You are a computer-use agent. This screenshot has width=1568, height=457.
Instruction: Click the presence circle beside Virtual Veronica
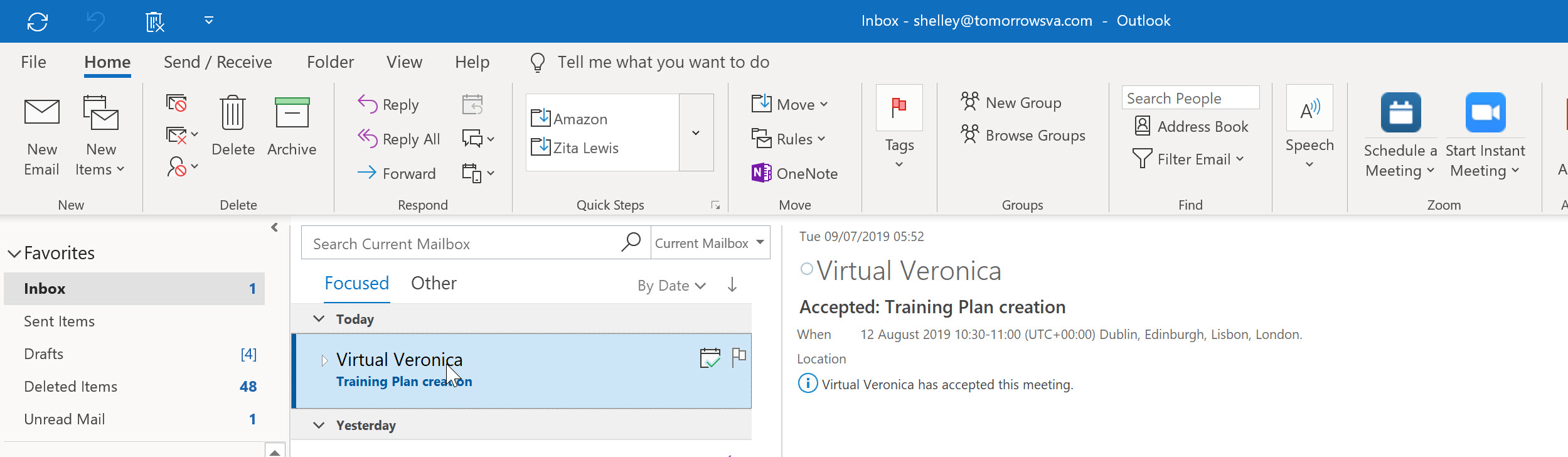807,269
